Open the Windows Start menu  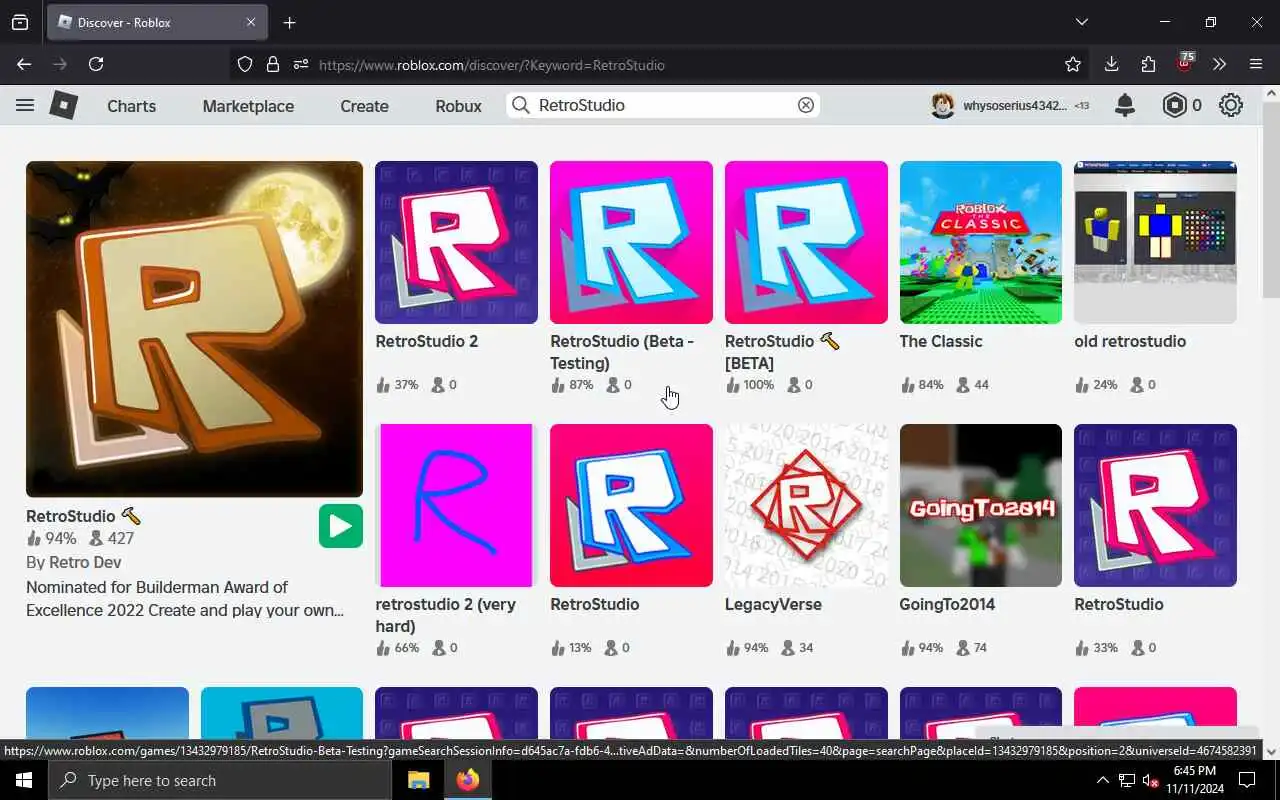(24, 780)
